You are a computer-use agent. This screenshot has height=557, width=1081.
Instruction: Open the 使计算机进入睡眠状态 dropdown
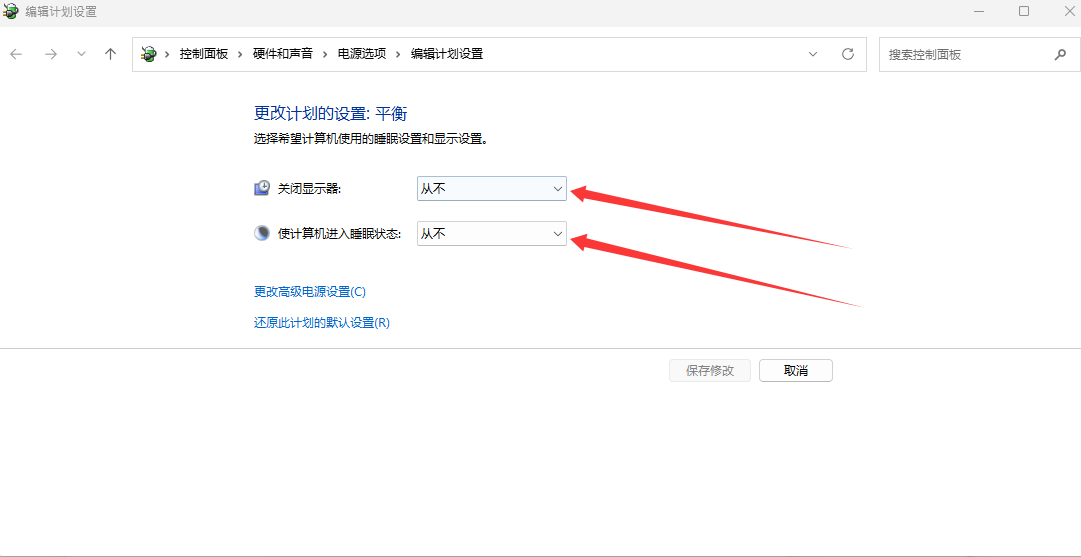click(491, 233)
